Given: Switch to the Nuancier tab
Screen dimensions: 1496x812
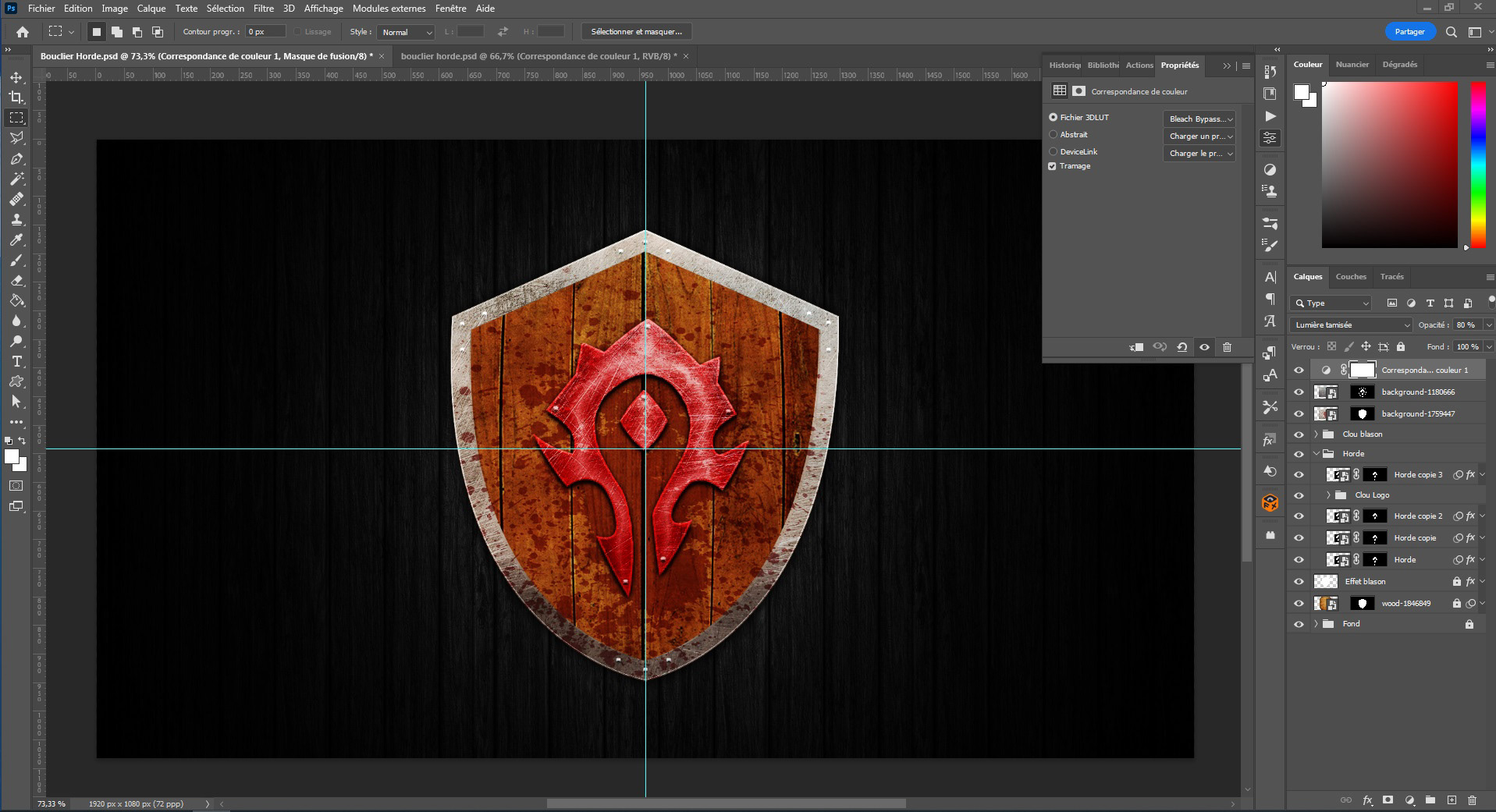Looking at the screenshot, I should coord(1352,65).
